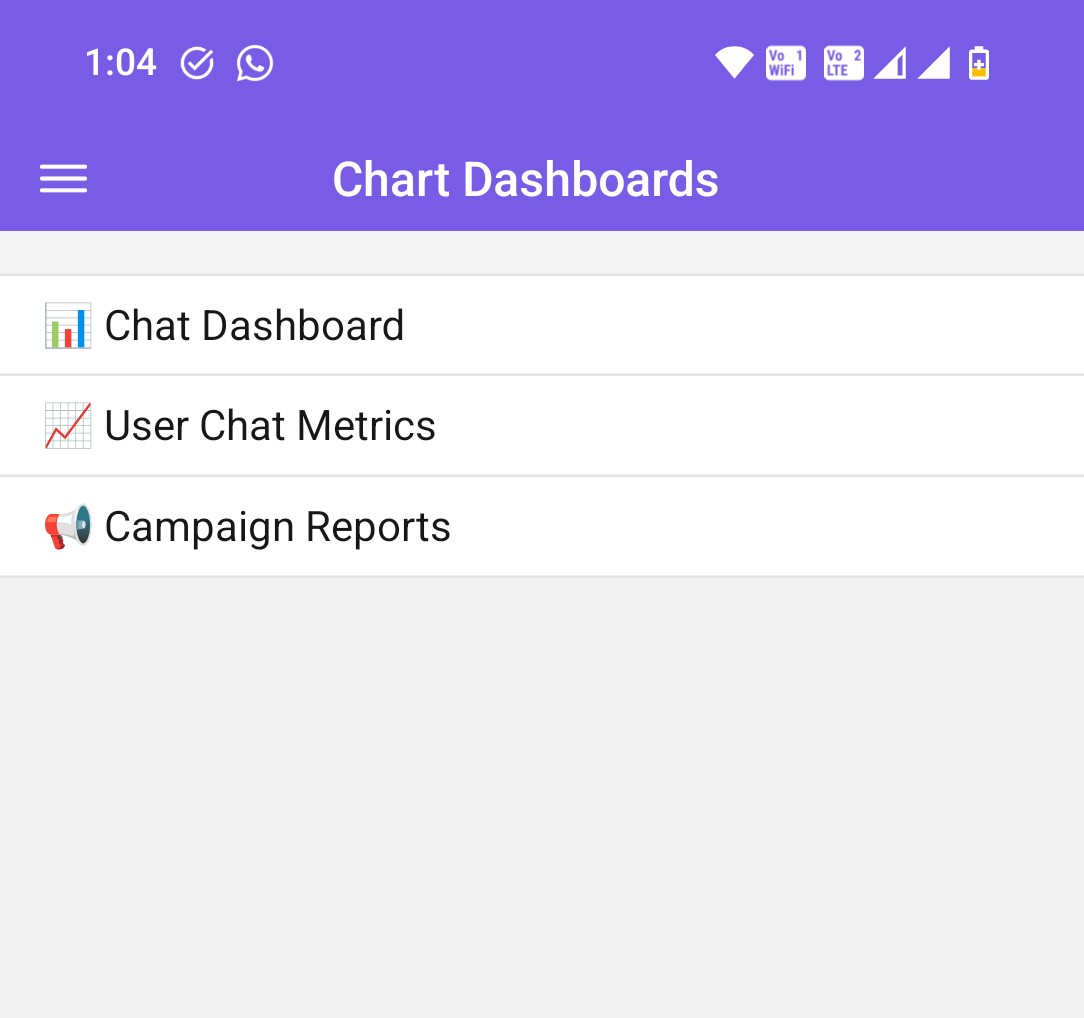Tap the Wi-Fi icon in the status bar
The width and height of the screenshot is (1084, 1018).
[734, 62]
